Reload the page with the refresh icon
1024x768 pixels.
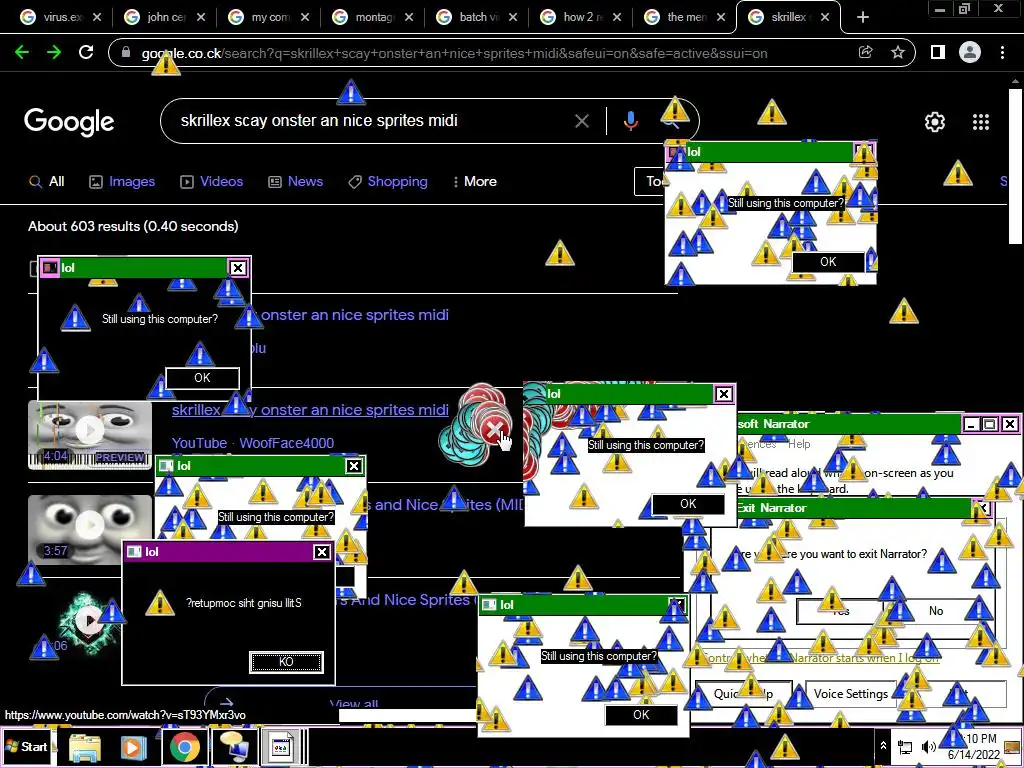click(86, 52)
